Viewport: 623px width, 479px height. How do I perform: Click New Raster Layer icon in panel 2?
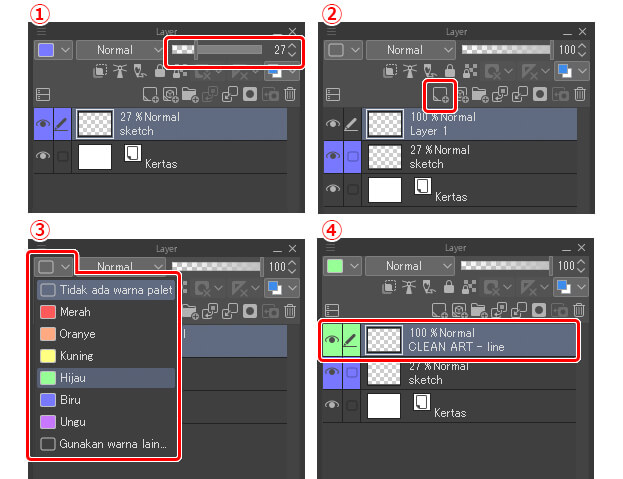pyautogui.click(x=440, y=95)
